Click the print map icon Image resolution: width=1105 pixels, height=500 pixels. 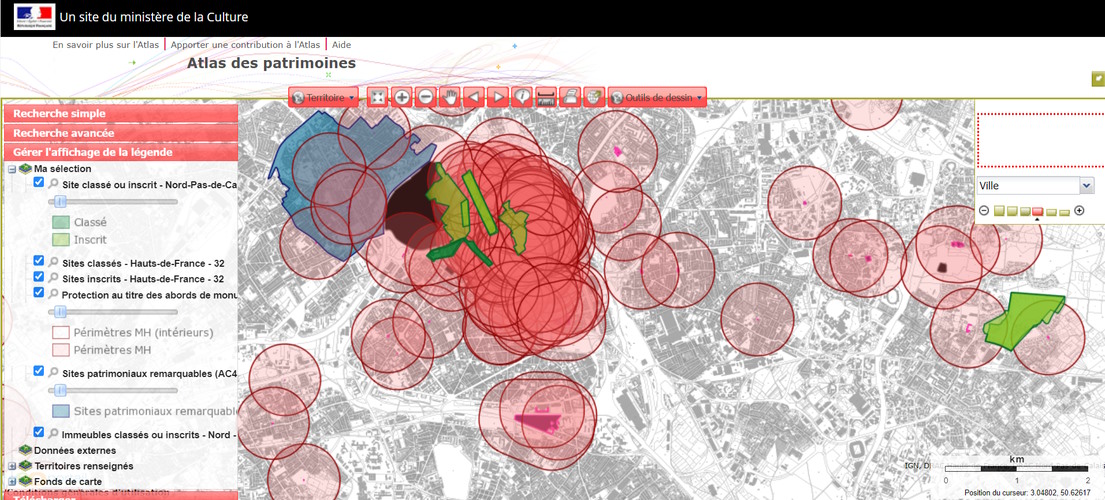(570, 97)
